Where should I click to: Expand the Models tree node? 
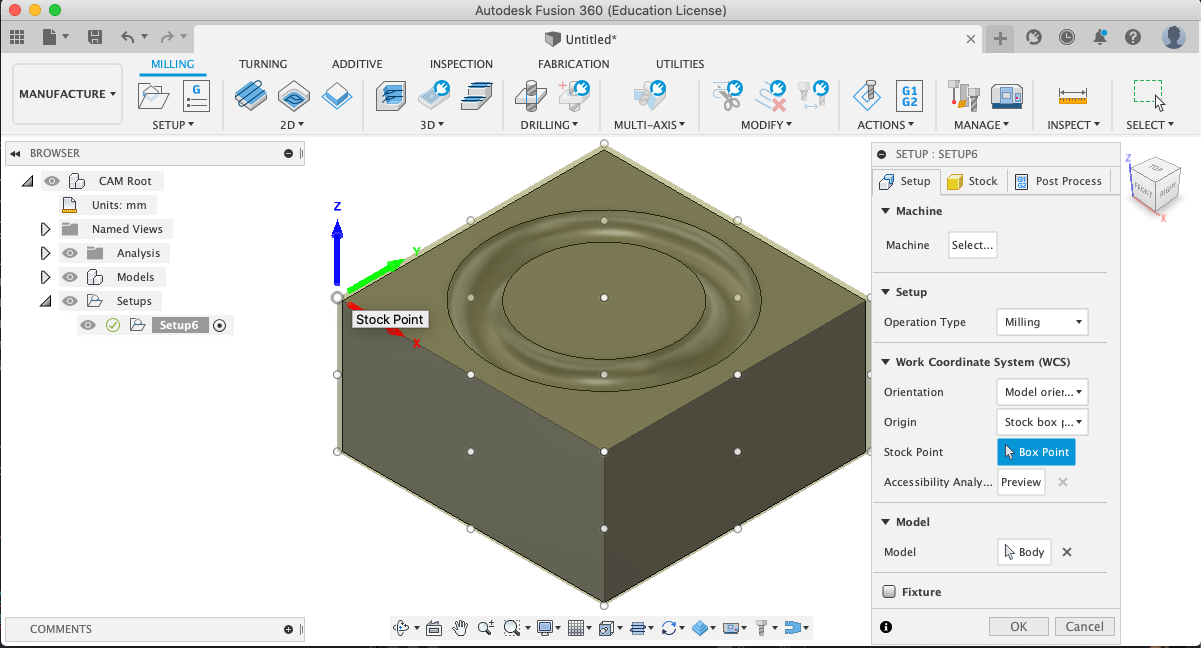click(45, 277)
